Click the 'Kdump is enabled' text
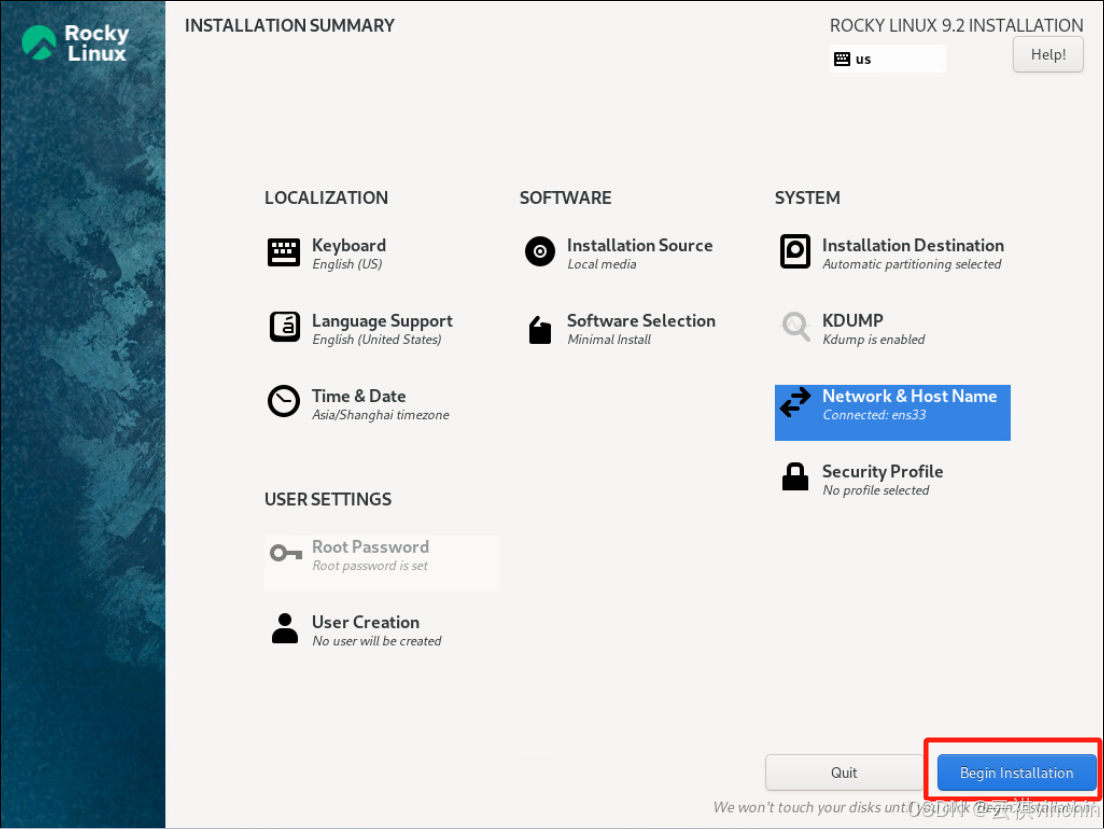This screenshot has width=1104, height=829. pyautogui.click(x=874, y=339)
